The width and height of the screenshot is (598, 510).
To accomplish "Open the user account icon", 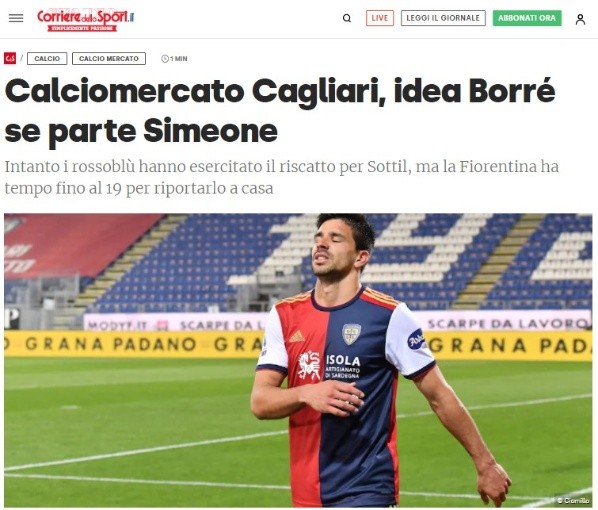I will (x=580, y=19).
